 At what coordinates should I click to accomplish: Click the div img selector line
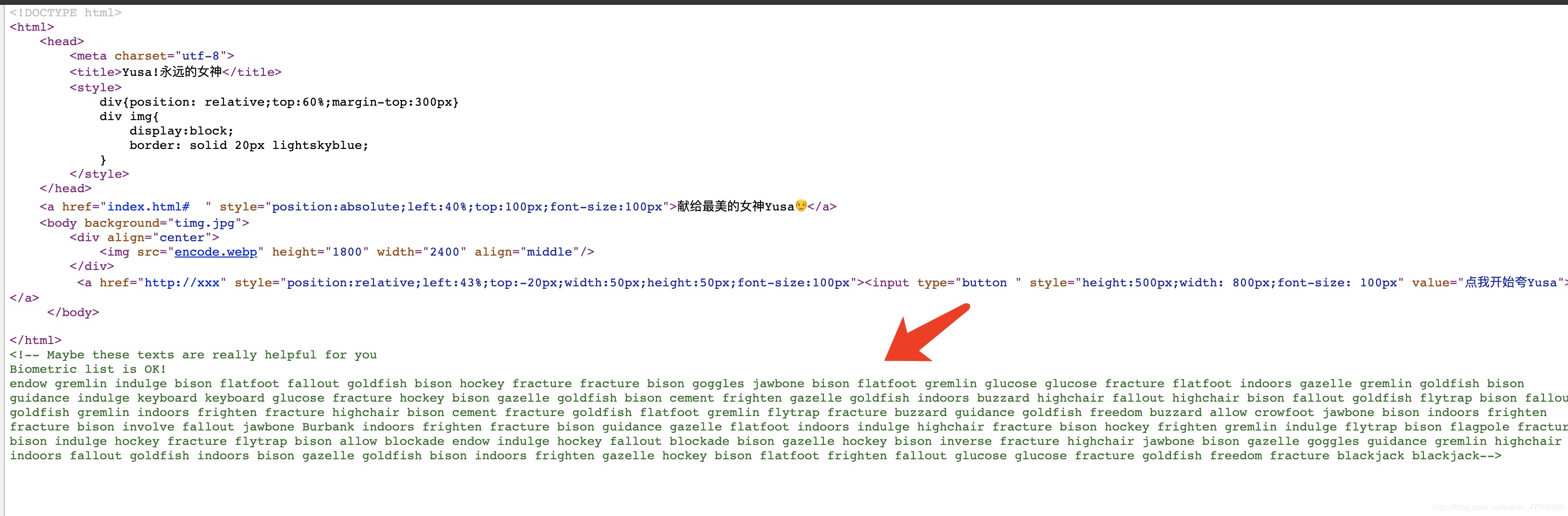click(129, 116)
